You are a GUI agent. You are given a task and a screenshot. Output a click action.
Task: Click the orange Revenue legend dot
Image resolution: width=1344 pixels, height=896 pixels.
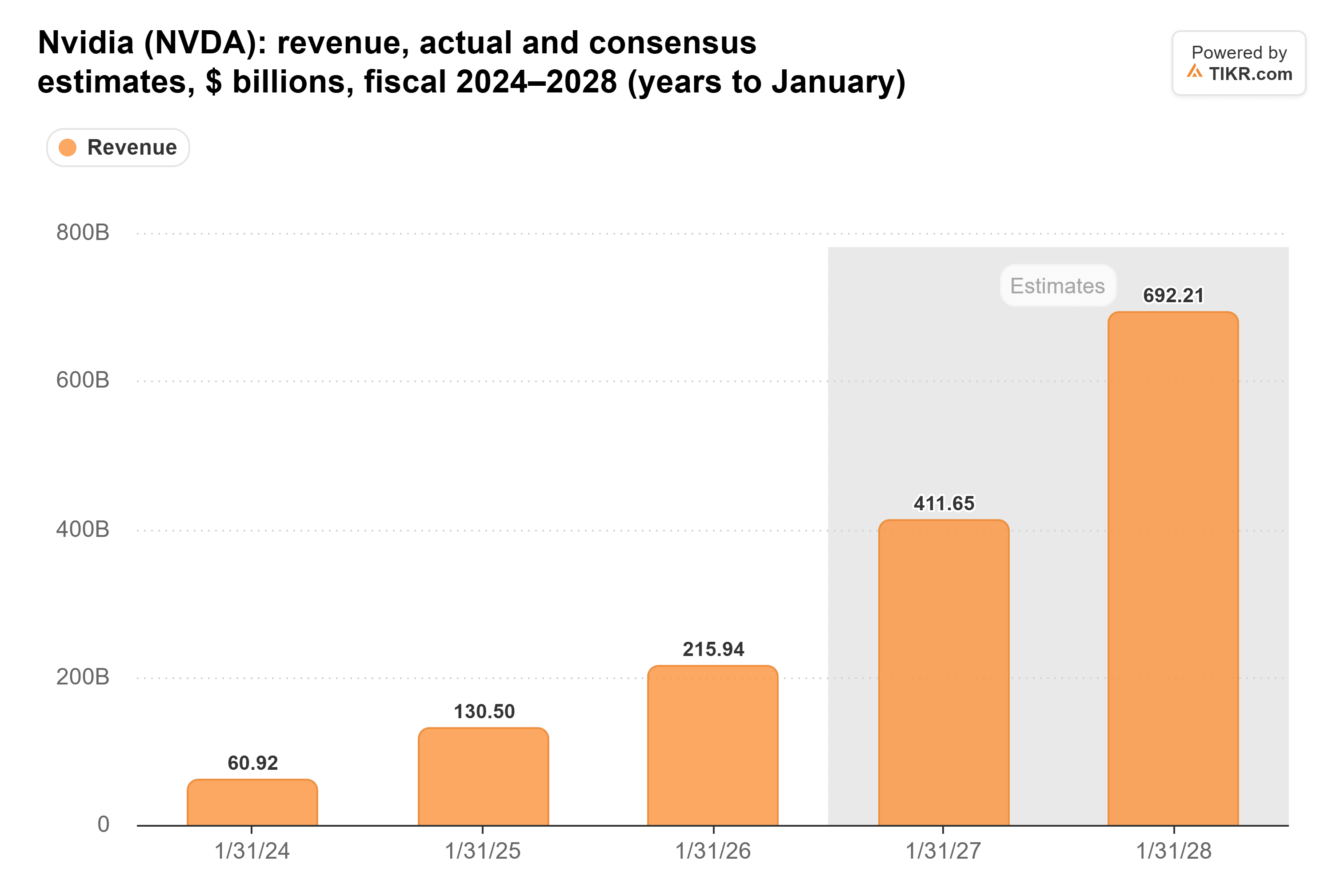(x=68, y=148)
